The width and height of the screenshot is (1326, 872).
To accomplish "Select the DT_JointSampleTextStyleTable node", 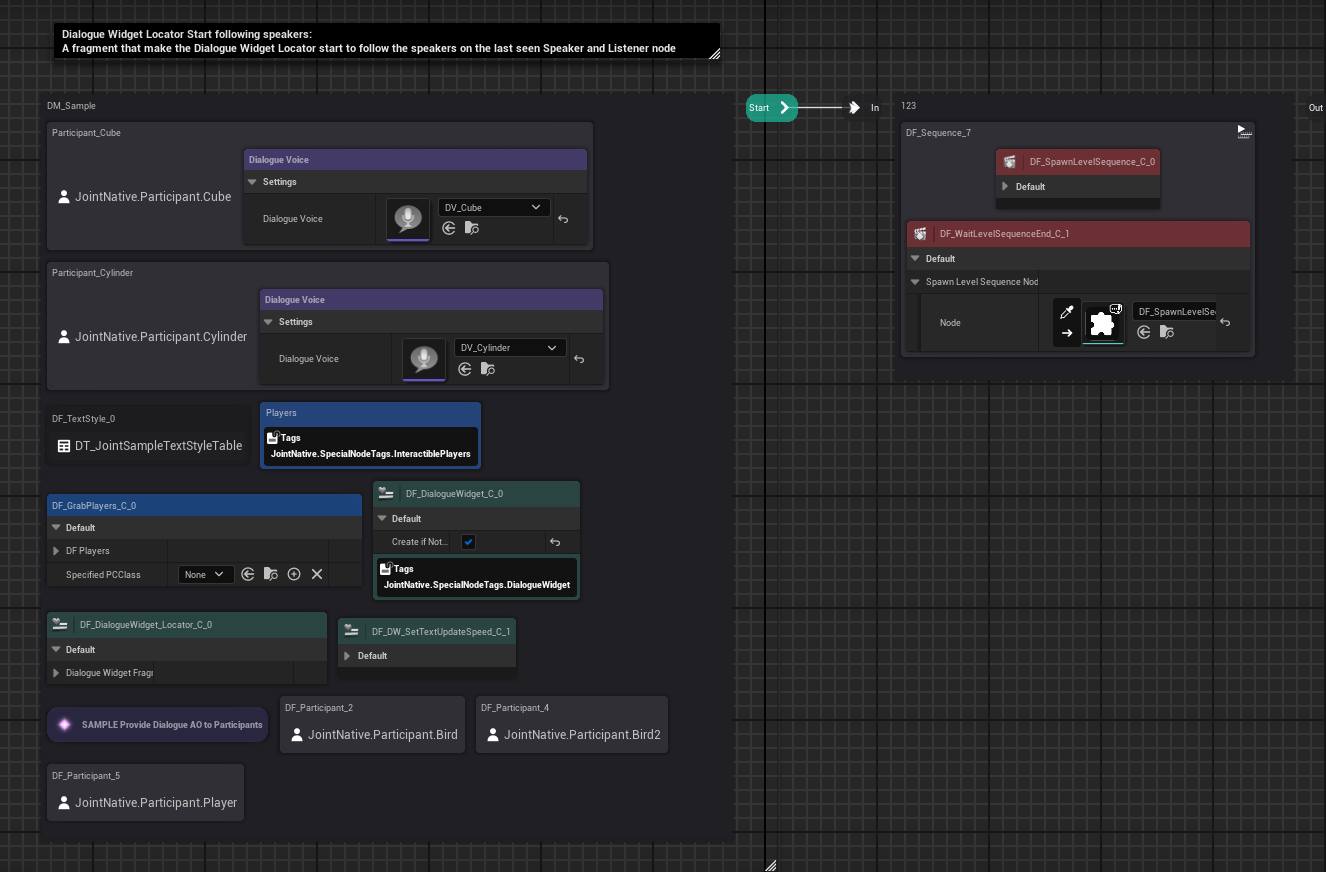I will pos(149,446).
